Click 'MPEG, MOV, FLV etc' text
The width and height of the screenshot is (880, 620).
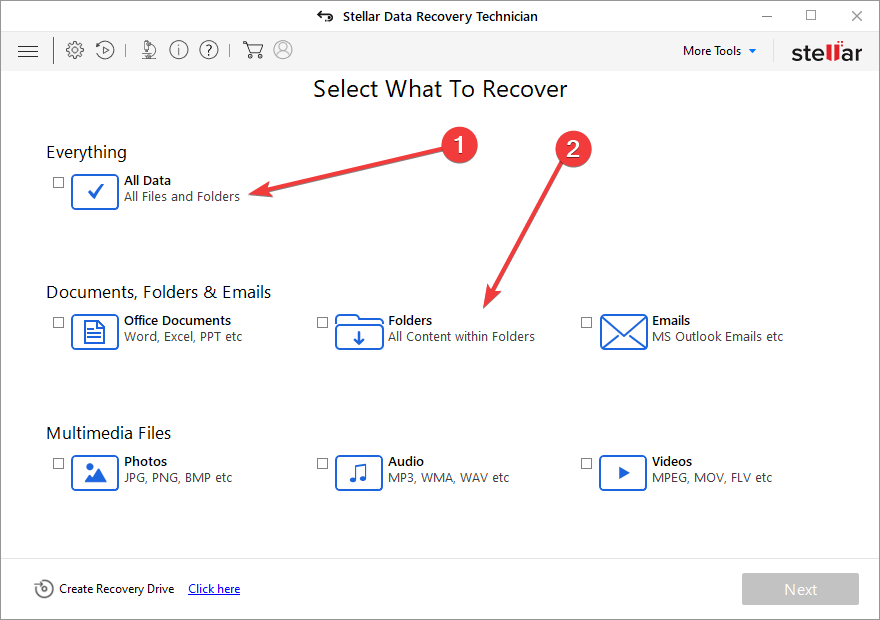coord(712,477)
